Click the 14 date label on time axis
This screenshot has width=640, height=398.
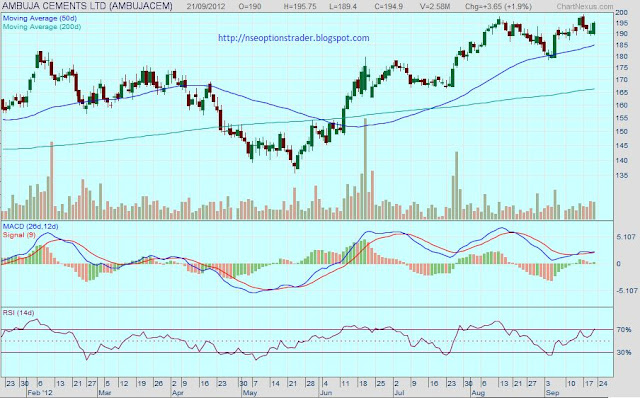(x=275, y=384)
